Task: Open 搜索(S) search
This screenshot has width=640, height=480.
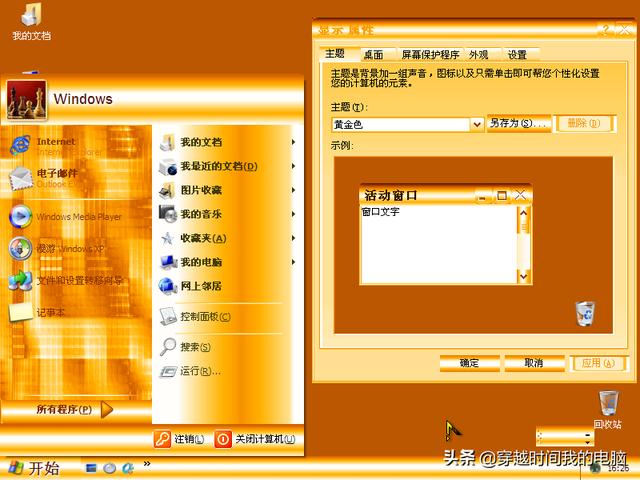Action: point(227,347)
